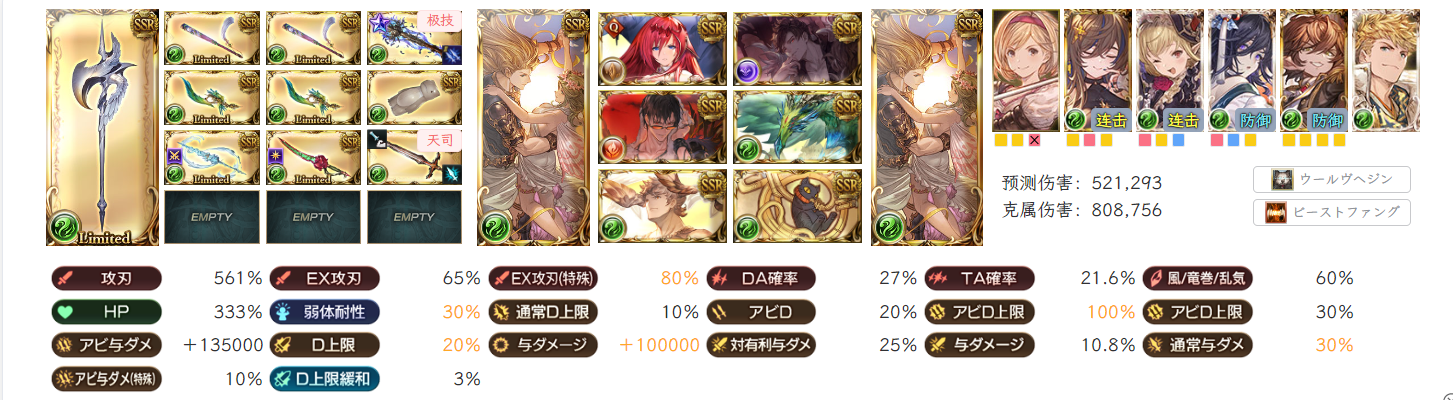Click the D上限緩和 stat badge

click(324, 379)
